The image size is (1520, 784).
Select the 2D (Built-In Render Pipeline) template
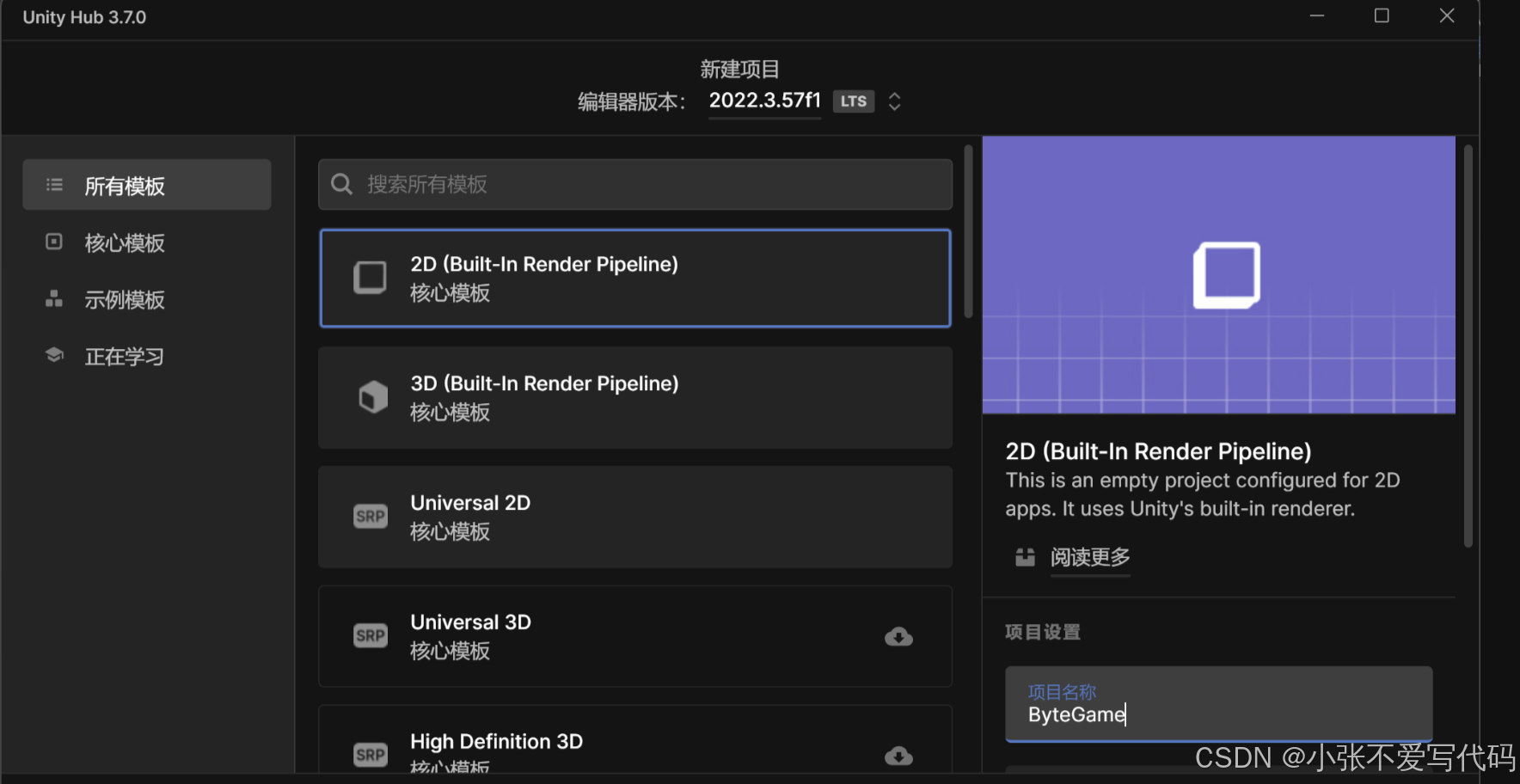(635, 278)
